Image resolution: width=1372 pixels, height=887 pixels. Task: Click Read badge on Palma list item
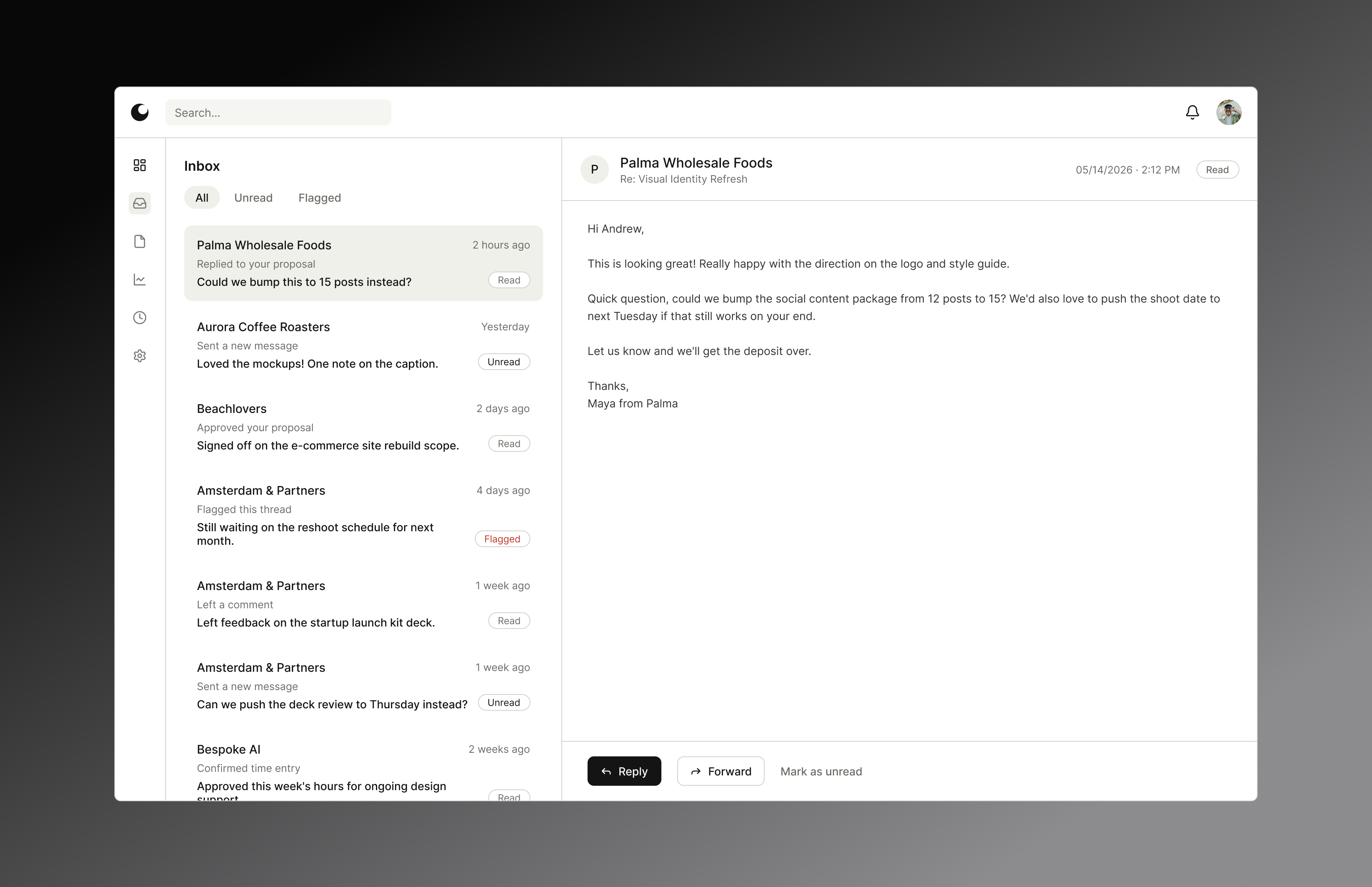(509, 280)
